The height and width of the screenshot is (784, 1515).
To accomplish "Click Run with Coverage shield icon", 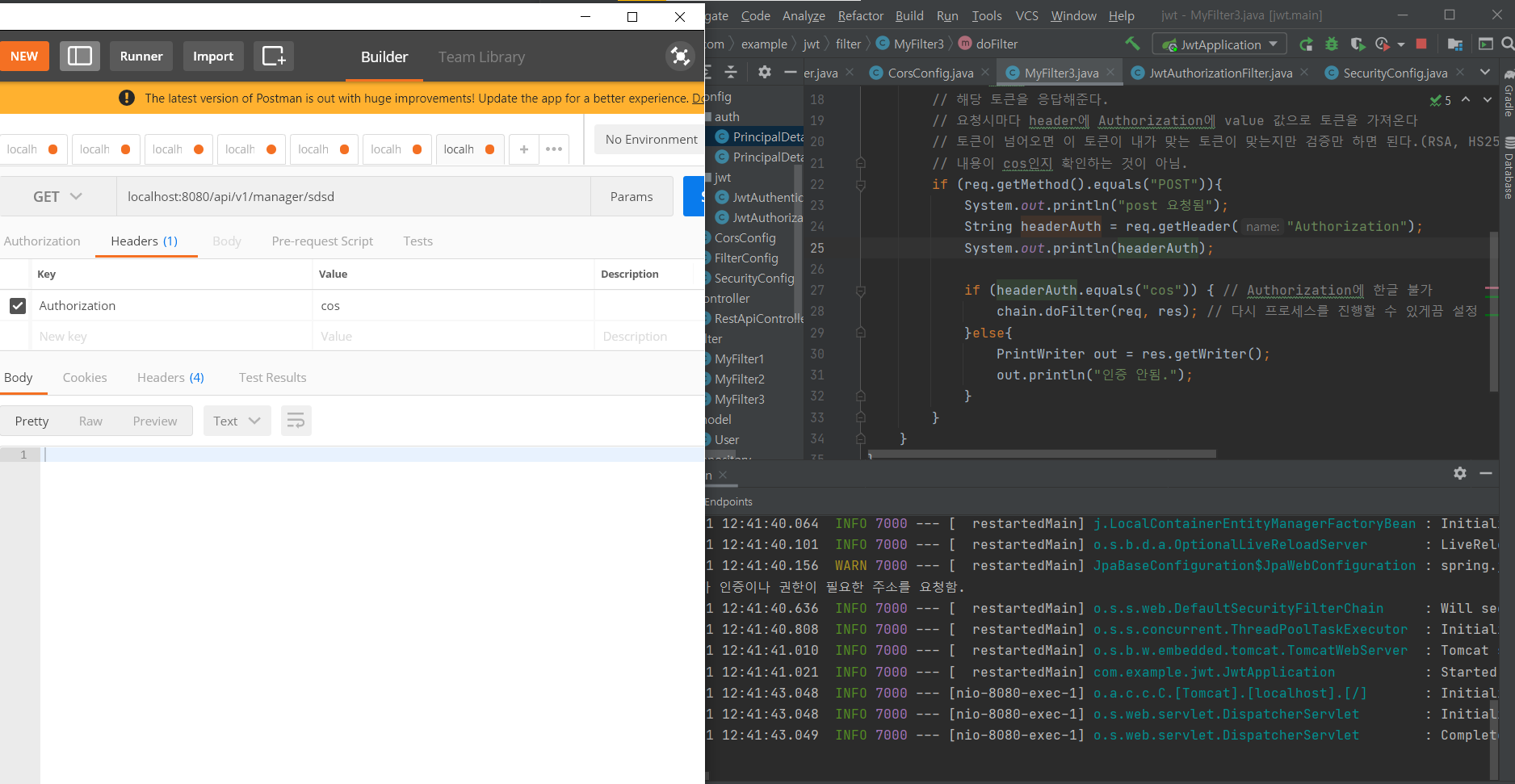I will [x=1358, y=44].
